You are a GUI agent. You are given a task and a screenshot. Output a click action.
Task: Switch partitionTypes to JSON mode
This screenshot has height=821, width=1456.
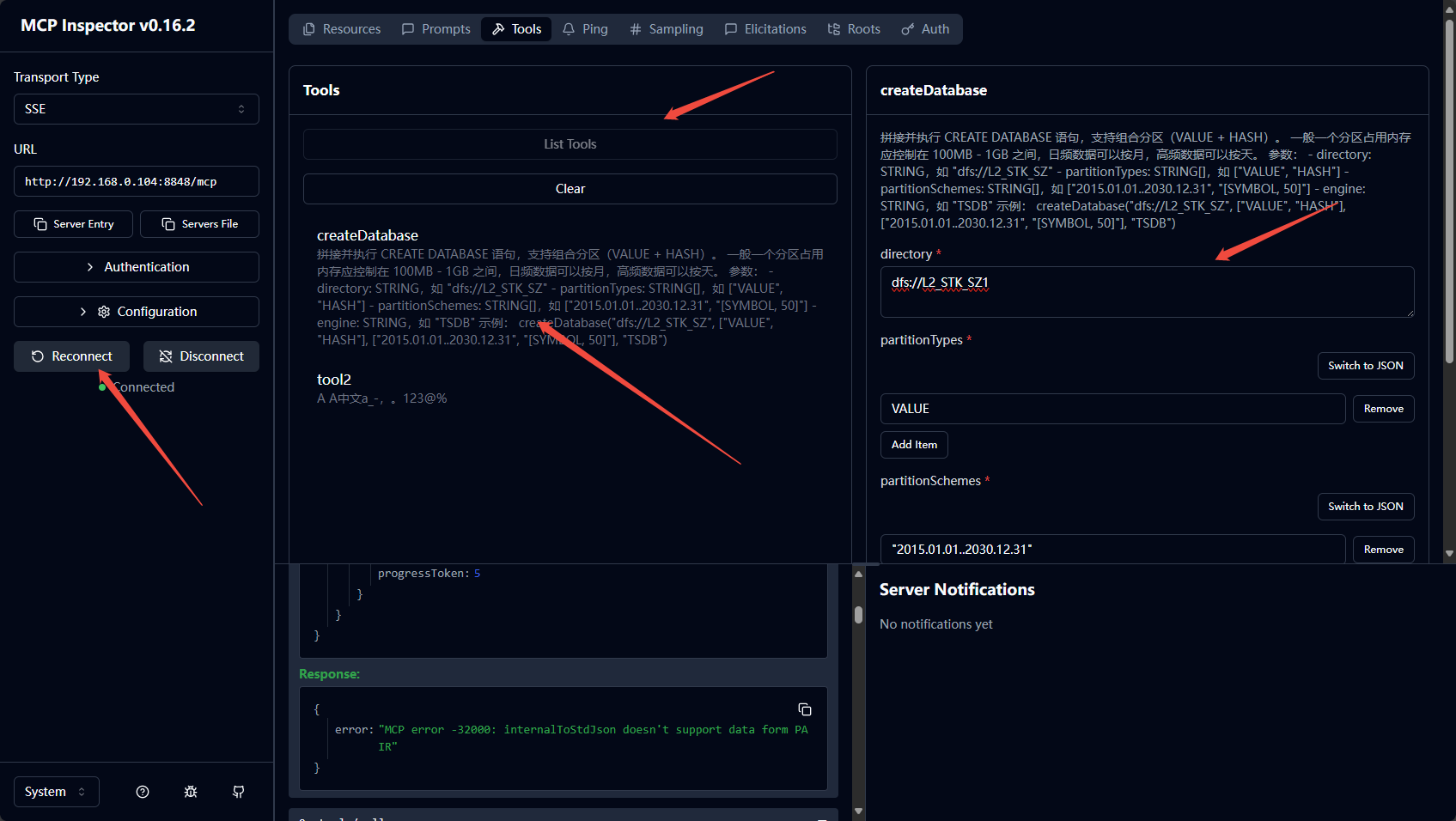pyautogui.click(x=1365, y=366)
